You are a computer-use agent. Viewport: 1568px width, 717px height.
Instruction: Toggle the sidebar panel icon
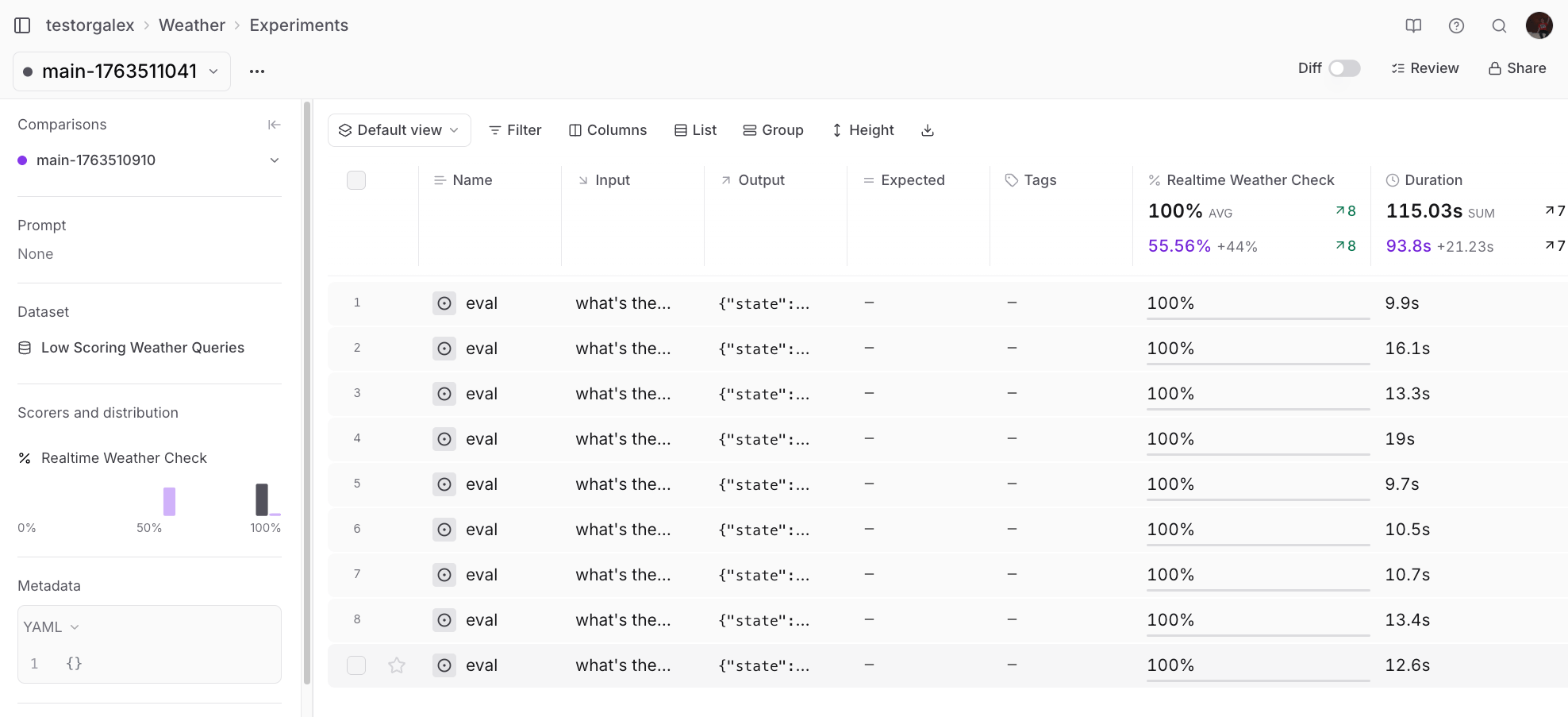click(22, 25)
